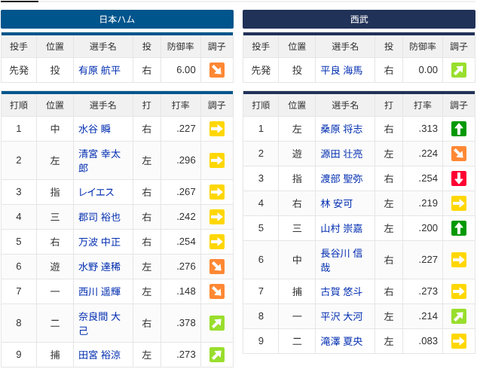Open player link 山村 崇嘉
The image size is (480, 369).
click(x=341, y=229)
